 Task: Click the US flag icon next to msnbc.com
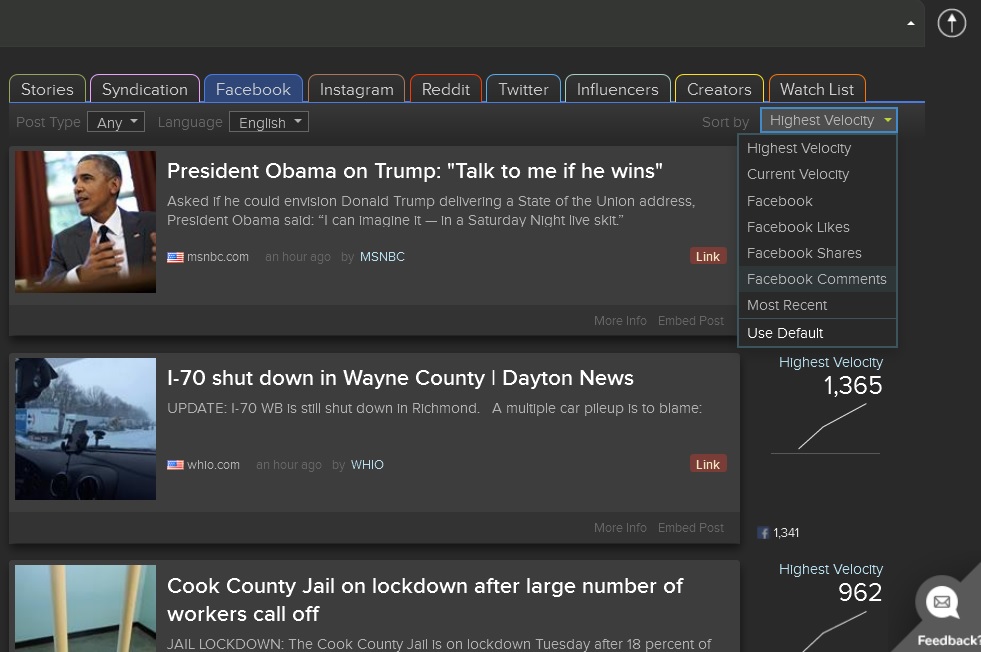[175, 257]
